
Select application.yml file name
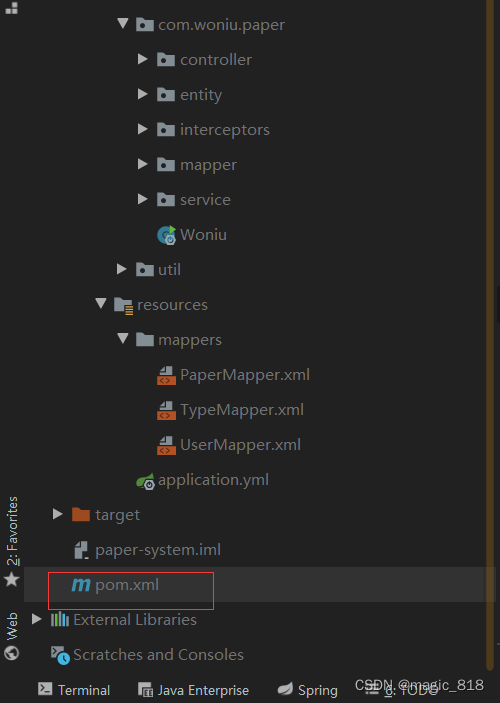click(213, 480)
